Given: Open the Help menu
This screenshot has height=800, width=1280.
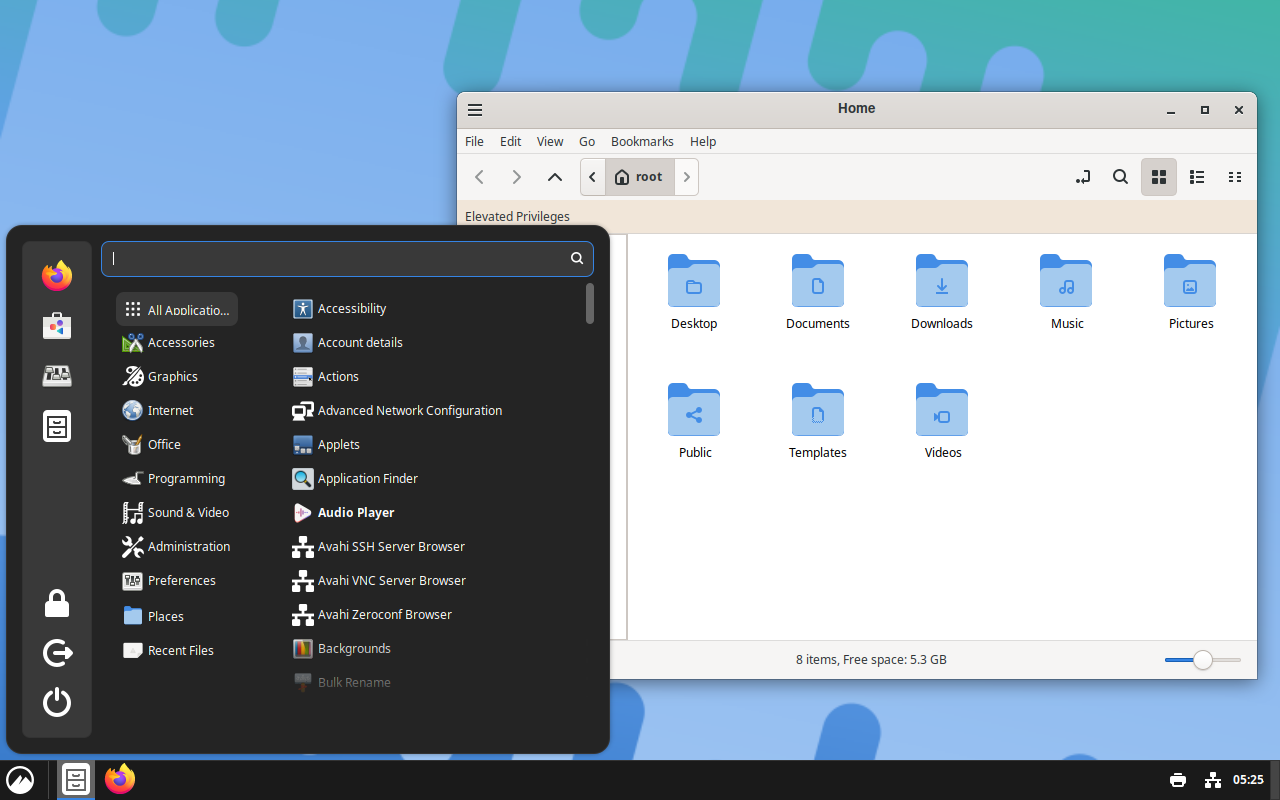Looking at the screenshot, I should coord(703,142).
